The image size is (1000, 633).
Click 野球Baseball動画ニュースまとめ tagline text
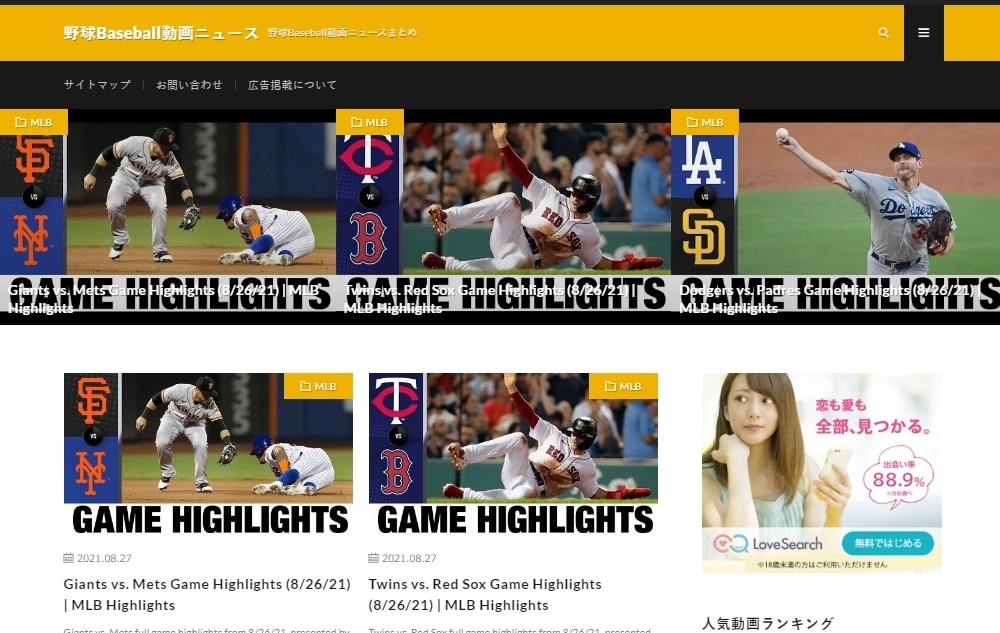tap(342, 33)
